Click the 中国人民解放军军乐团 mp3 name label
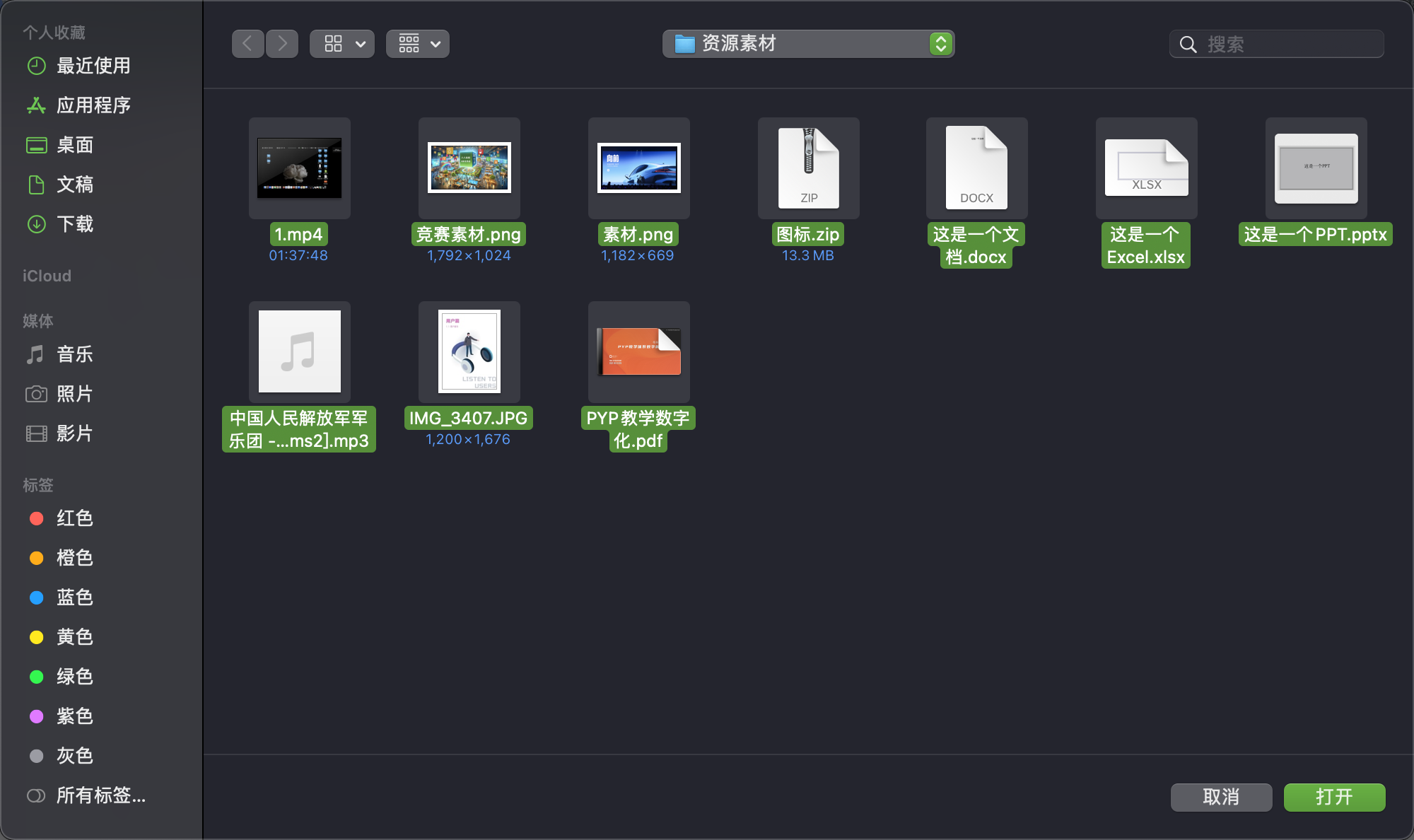This screenshot has height=840, width=1414. tap(299, 429)
